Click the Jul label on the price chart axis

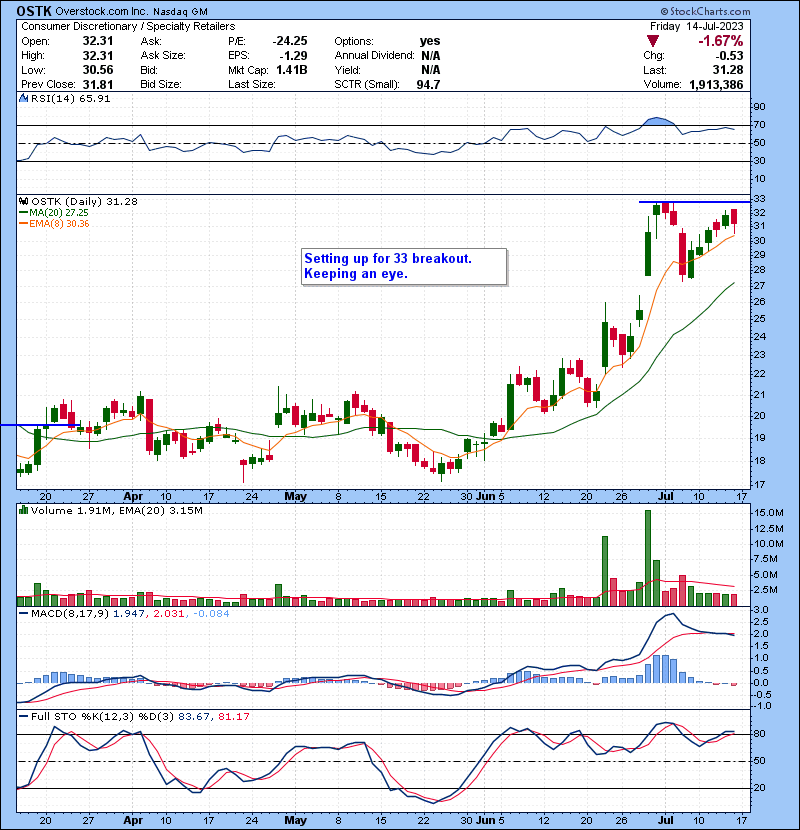pyautogui.click(x=666, y=497)
